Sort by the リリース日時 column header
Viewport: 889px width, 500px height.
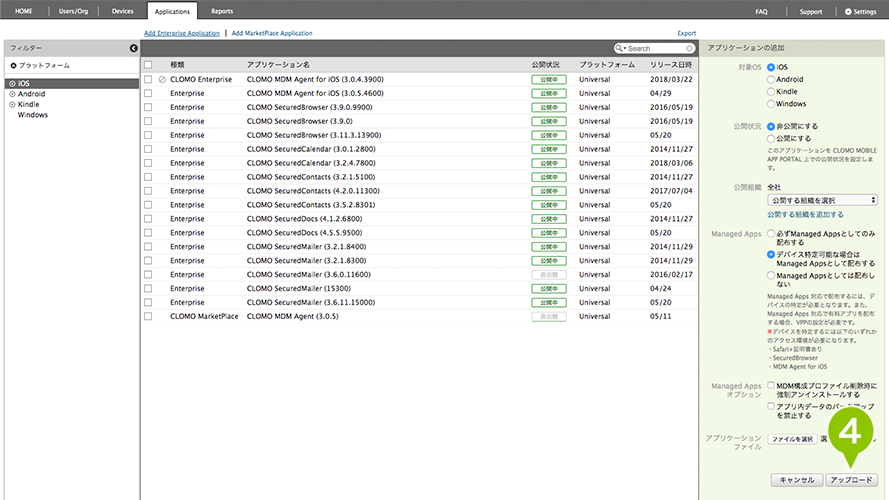pos(671,65)
